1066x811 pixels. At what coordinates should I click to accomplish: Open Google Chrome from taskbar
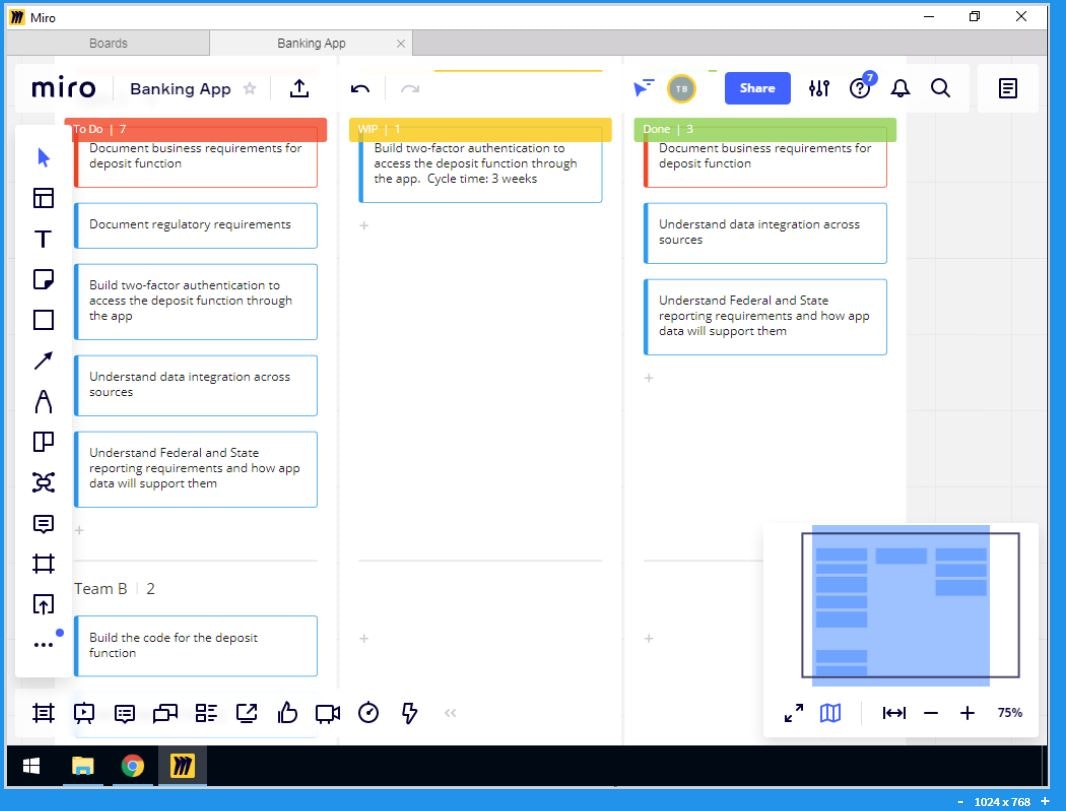point(133,766)
